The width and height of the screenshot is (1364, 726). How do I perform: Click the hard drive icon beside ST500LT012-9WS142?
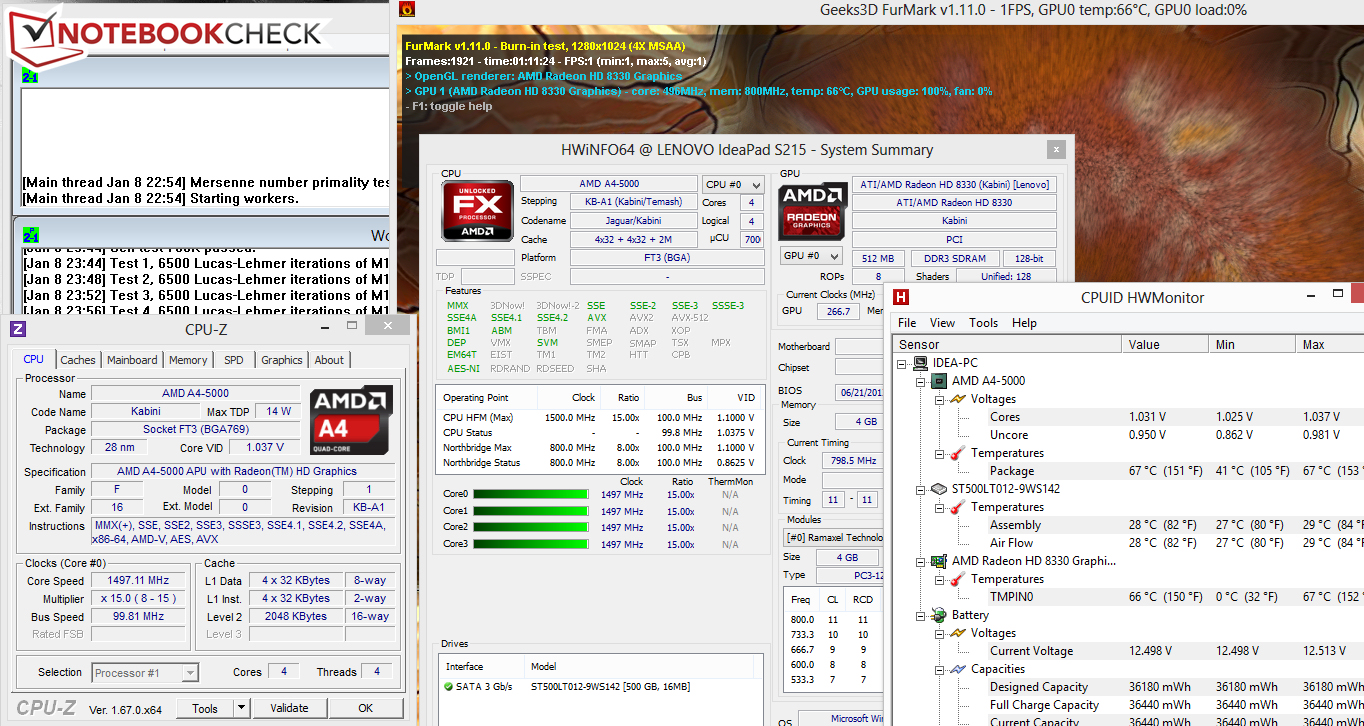click(x=939, y=489)
